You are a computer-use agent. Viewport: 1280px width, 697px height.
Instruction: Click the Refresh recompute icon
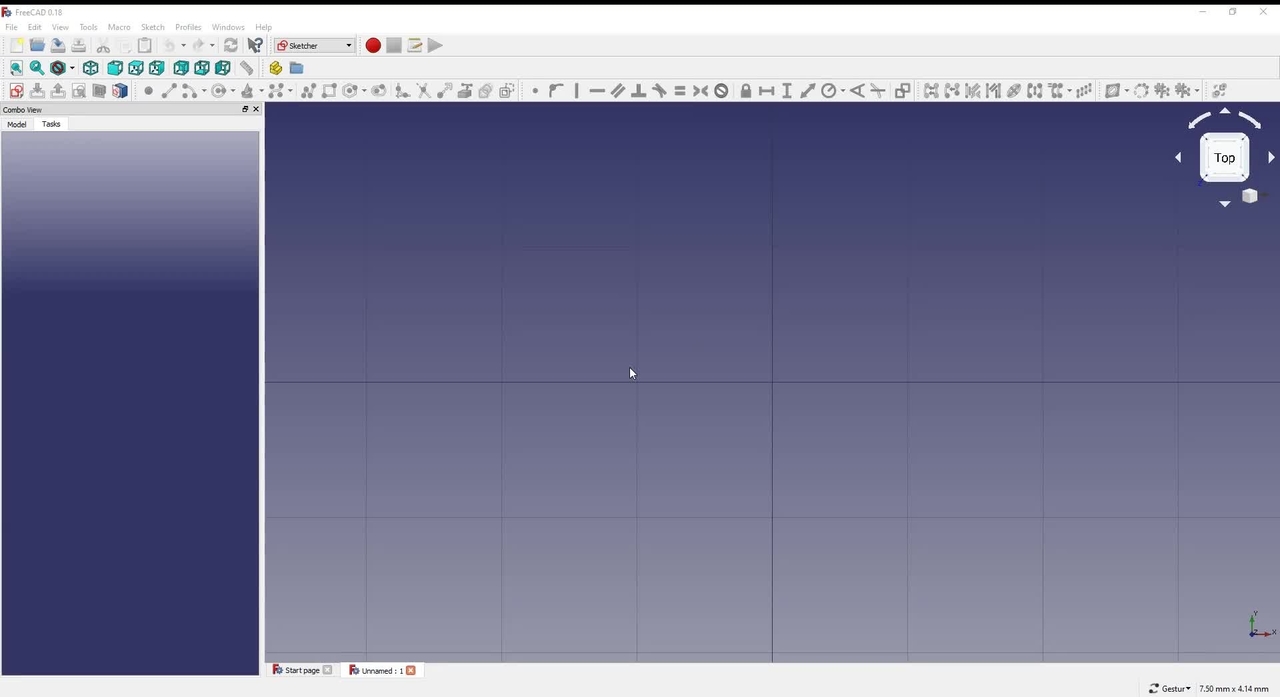click(231, 45)
